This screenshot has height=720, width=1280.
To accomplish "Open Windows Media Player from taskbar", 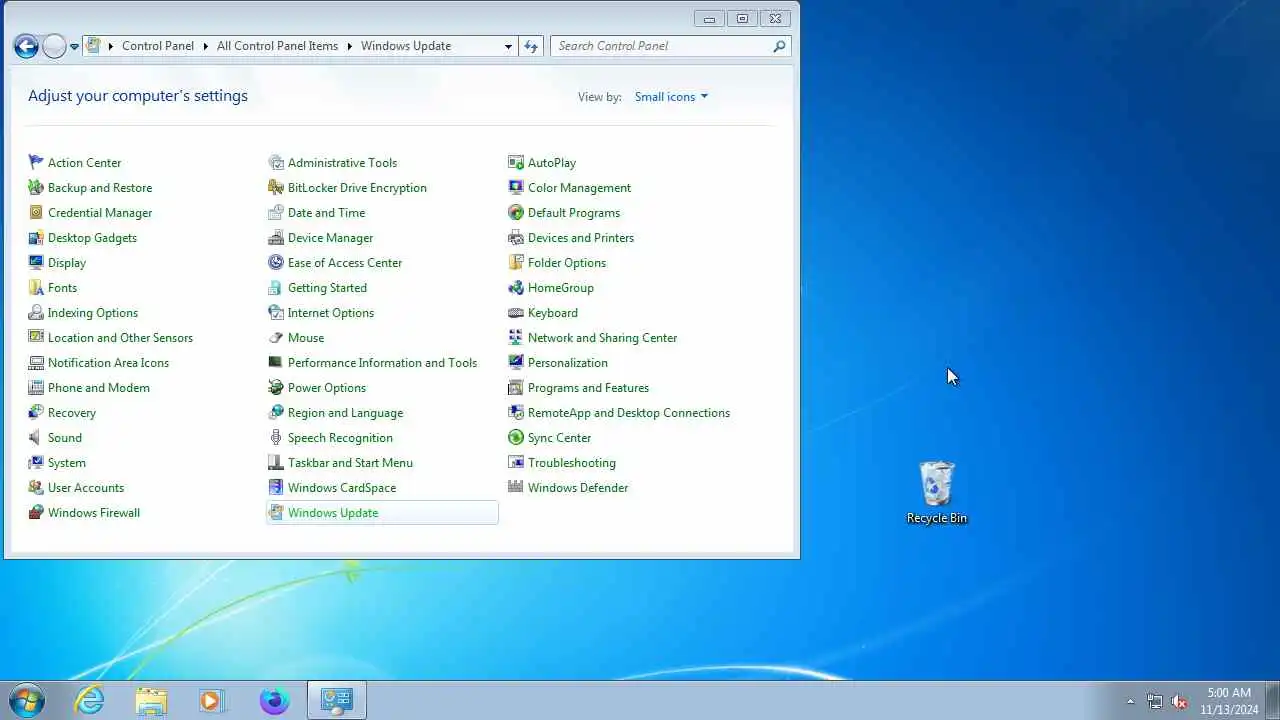I will tap(212, 700).
